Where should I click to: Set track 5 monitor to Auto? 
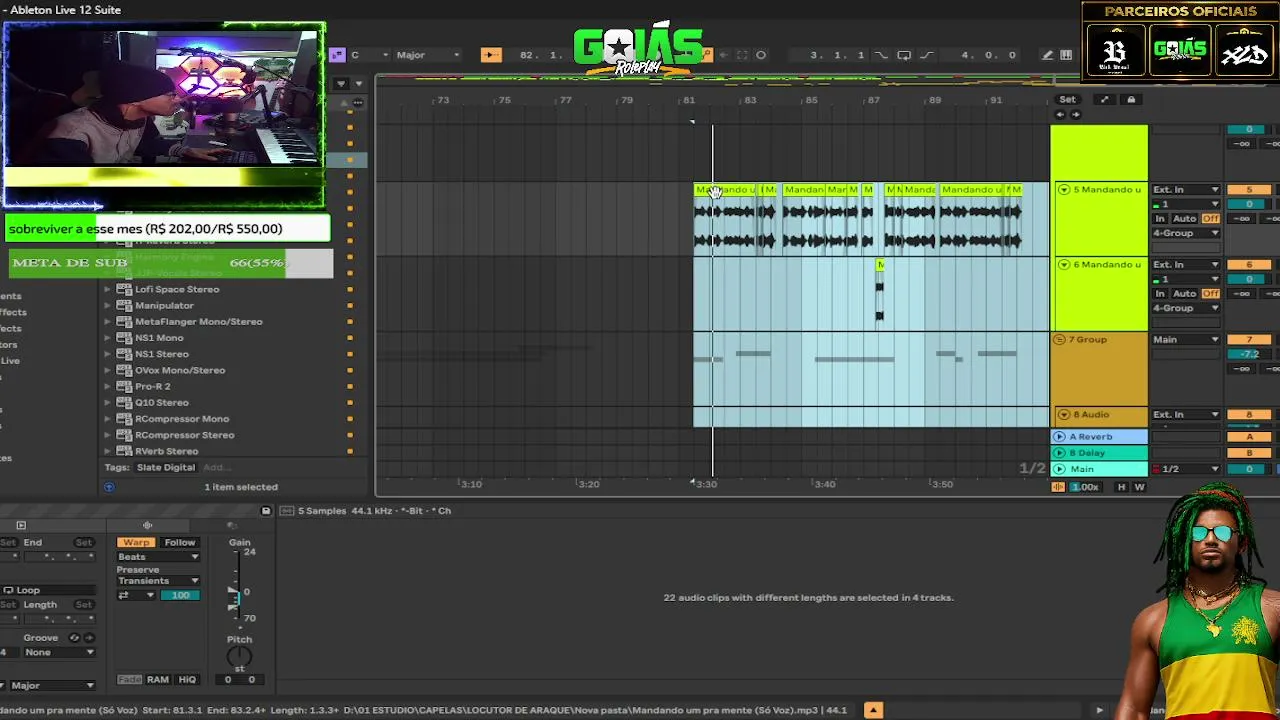pyautogui.click(x=1184, y=219)
